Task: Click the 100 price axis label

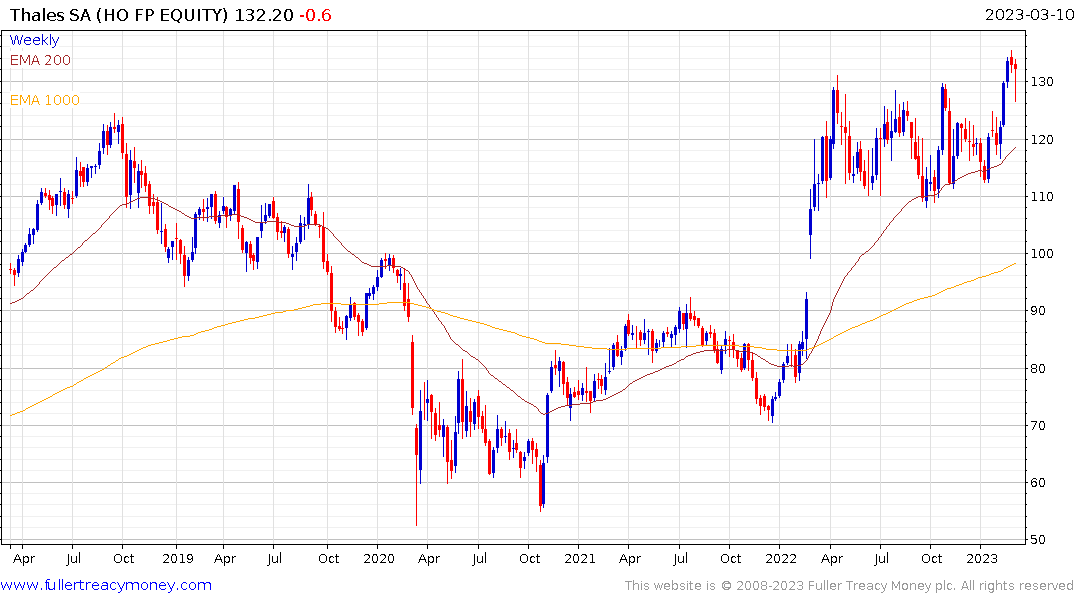Action: click(x=1041, y=254)
